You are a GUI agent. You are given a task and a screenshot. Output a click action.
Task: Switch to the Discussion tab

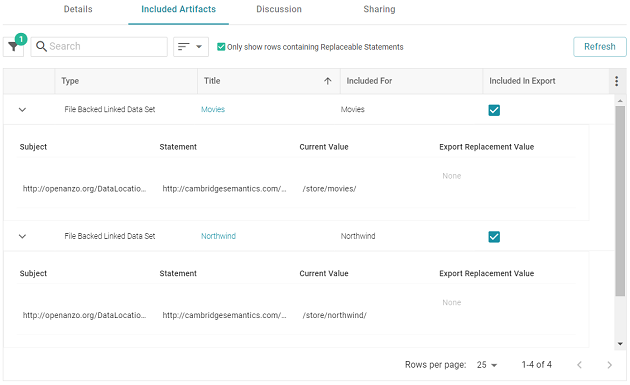pos(279,9)
